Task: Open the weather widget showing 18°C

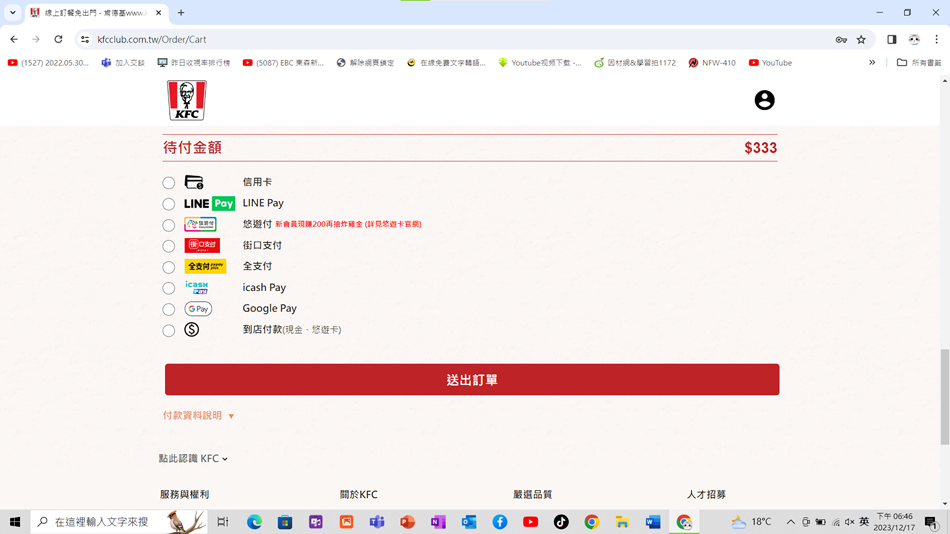Action: (751, 522)
